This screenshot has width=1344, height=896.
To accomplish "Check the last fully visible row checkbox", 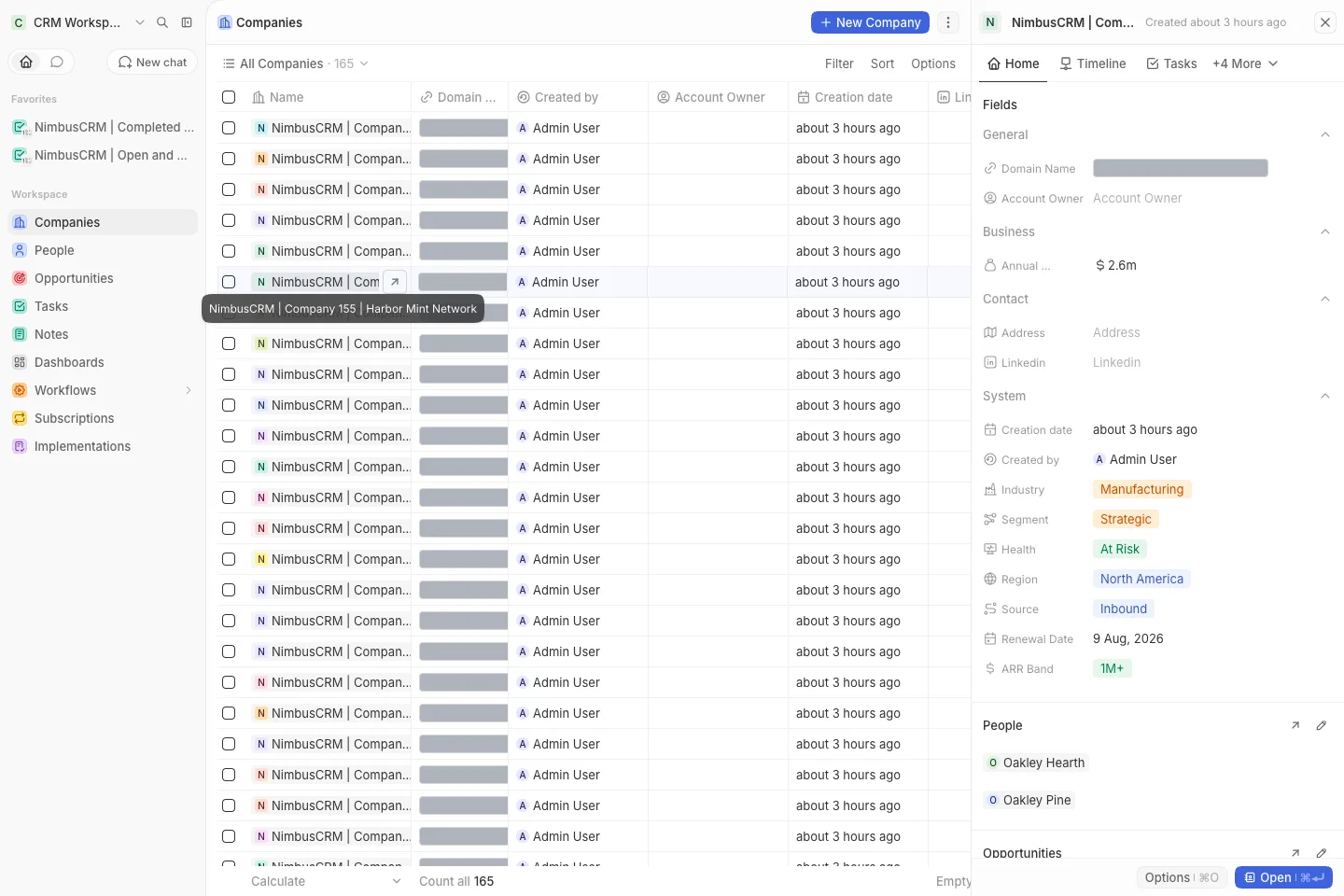I will 229,836.
